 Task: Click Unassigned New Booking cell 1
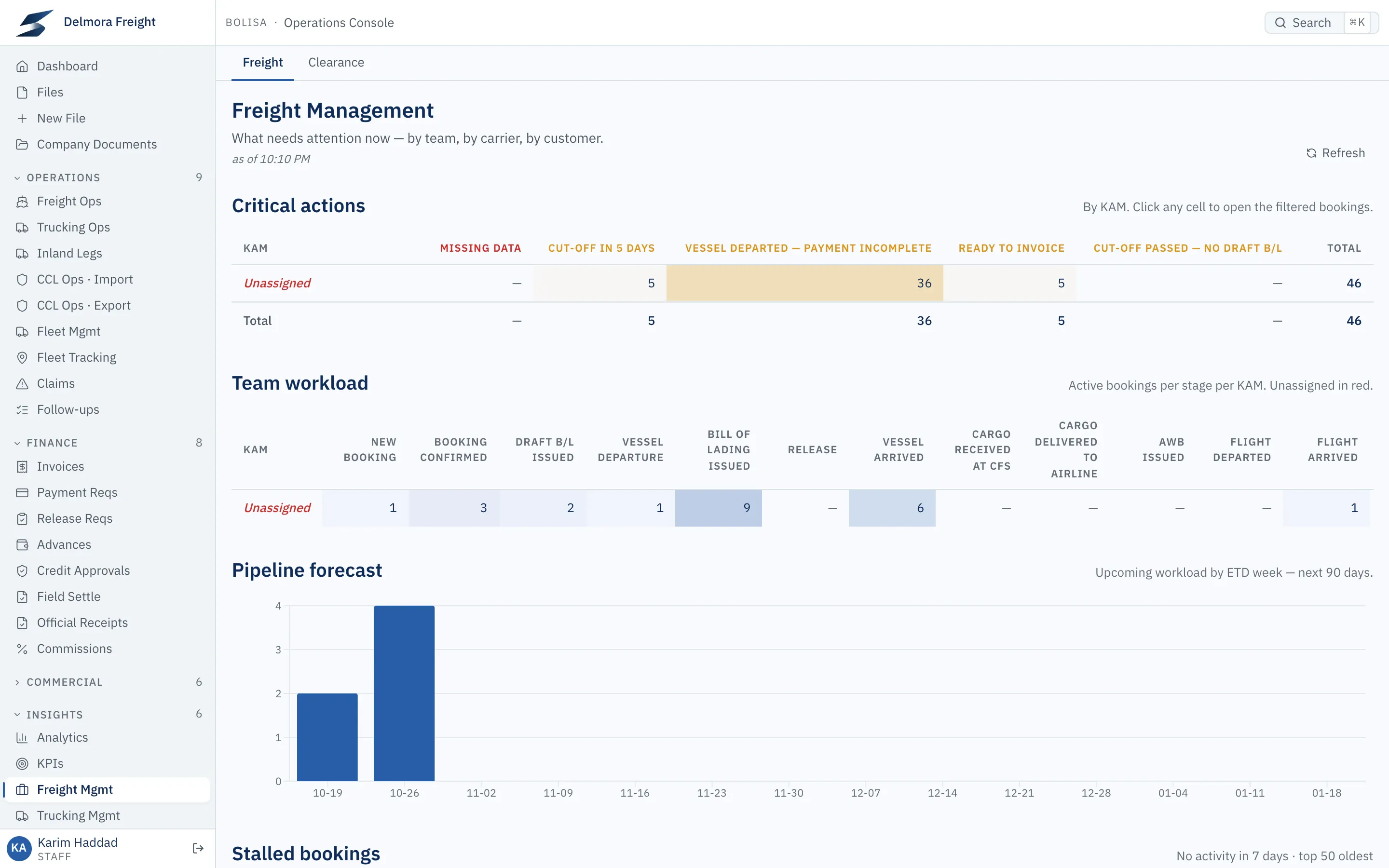(x=366, y=508)
